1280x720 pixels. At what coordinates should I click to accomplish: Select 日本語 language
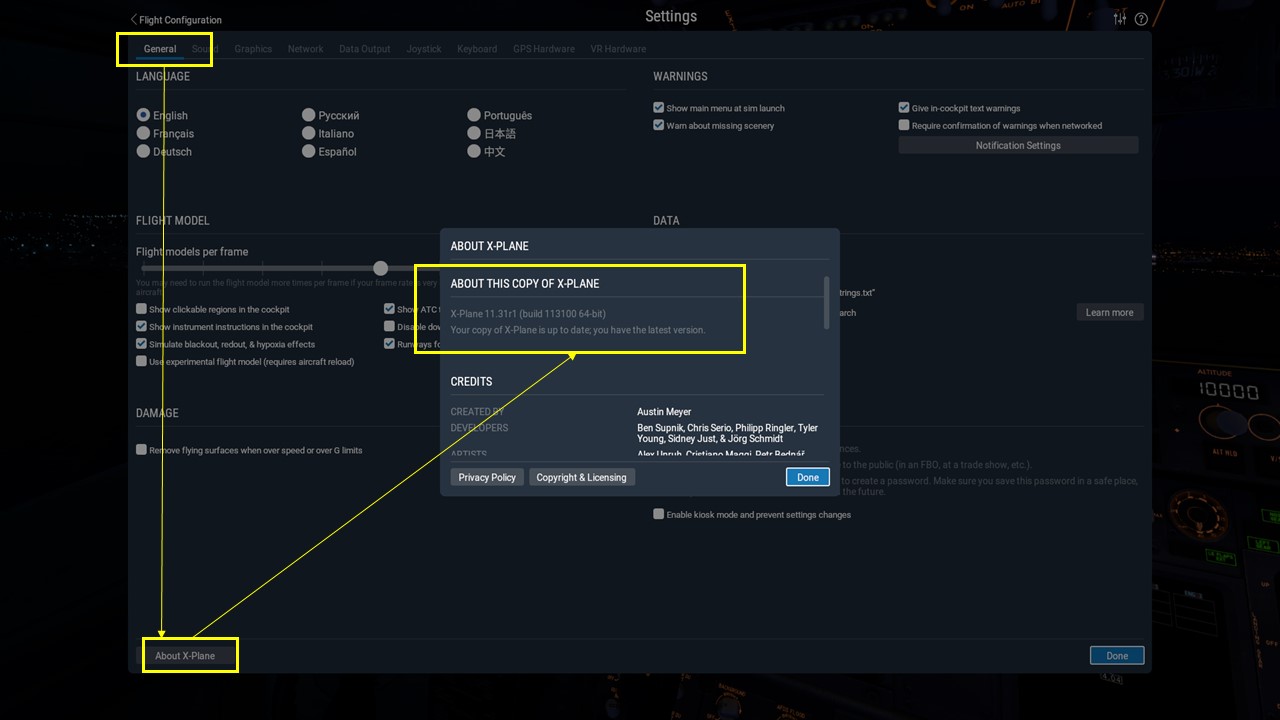click(x=474, y=133)
